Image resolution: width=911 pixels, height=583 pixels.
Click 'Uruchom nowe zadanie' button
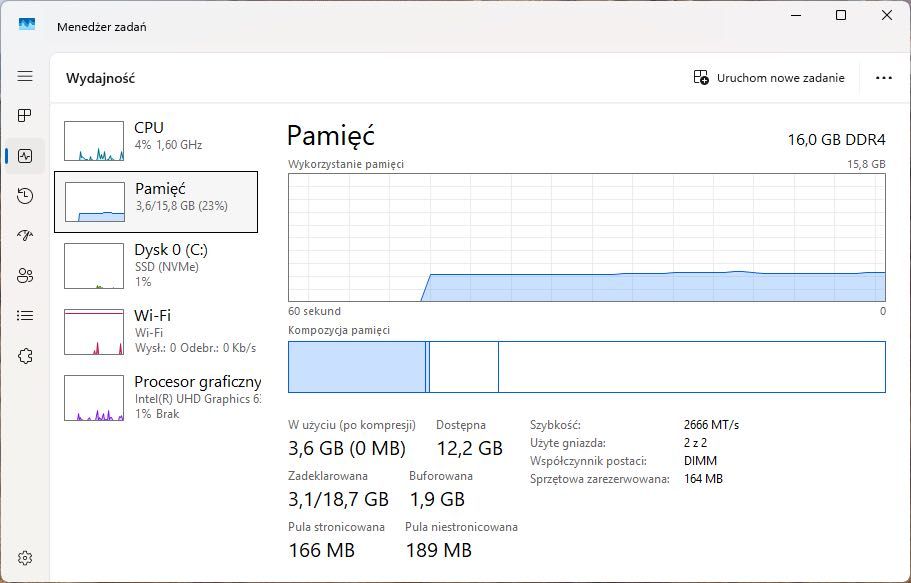pyautogui.click(x=769, y=78)
